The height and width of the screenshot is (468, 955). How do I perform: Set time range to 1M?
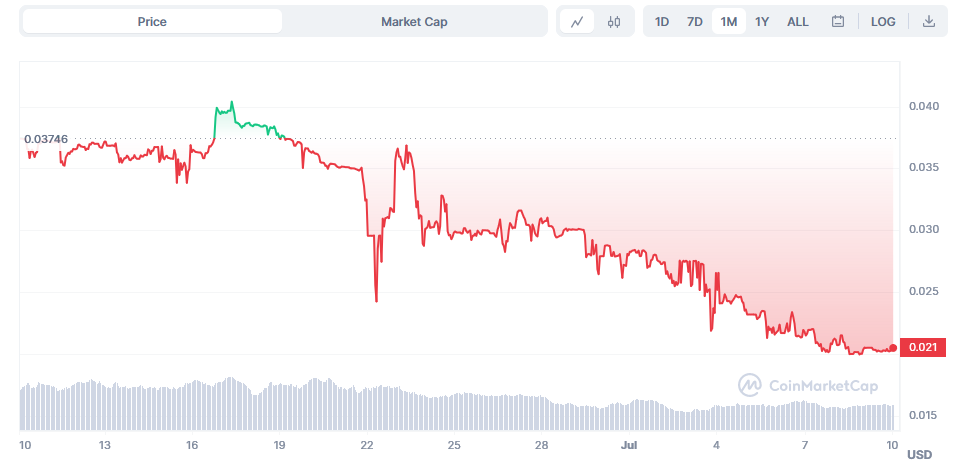tap(728, 22)
